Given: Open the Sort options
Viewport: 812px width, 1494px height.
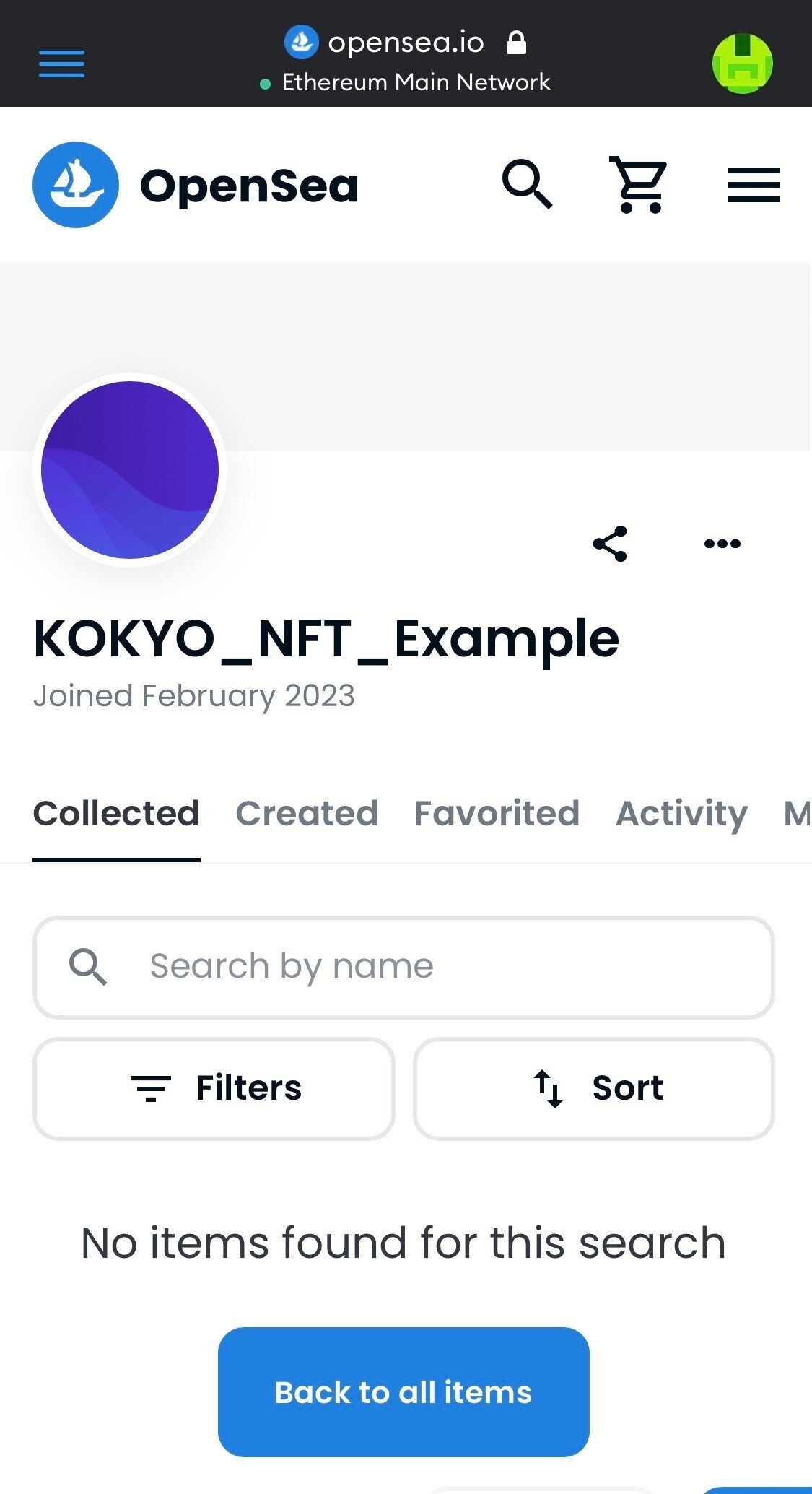Looking at the screenshot, I should [594, 1088].
